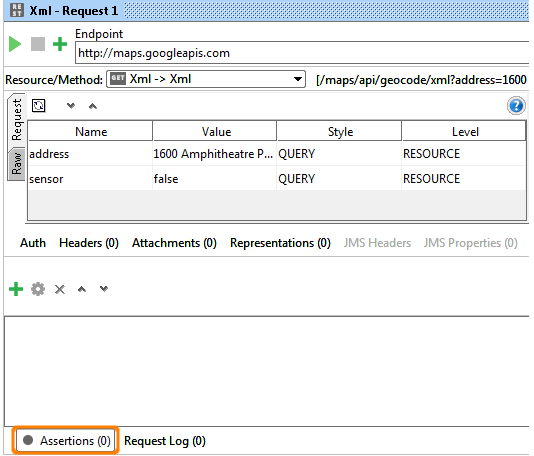Viewport: 534px width, 456px height.
Task: Configure assertion with gear icon
Action: (38, 289)
